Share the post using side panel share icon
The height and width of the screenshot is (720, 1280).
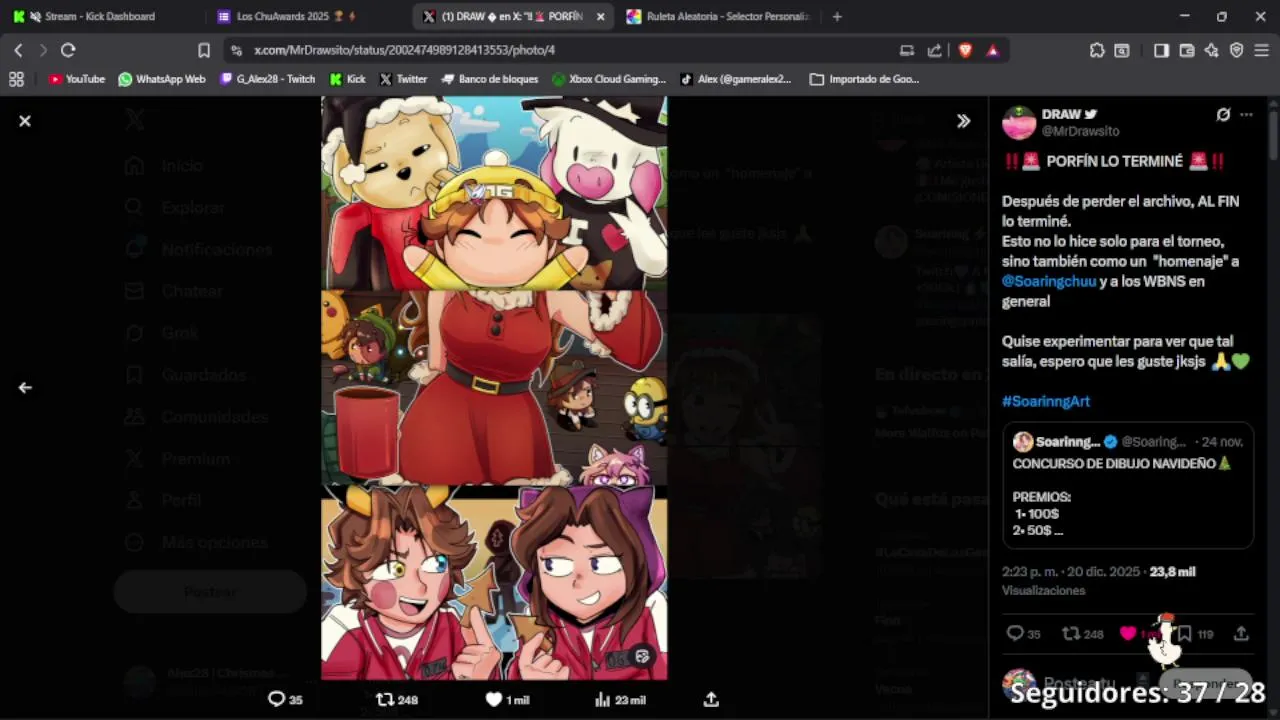point(1241,634)
